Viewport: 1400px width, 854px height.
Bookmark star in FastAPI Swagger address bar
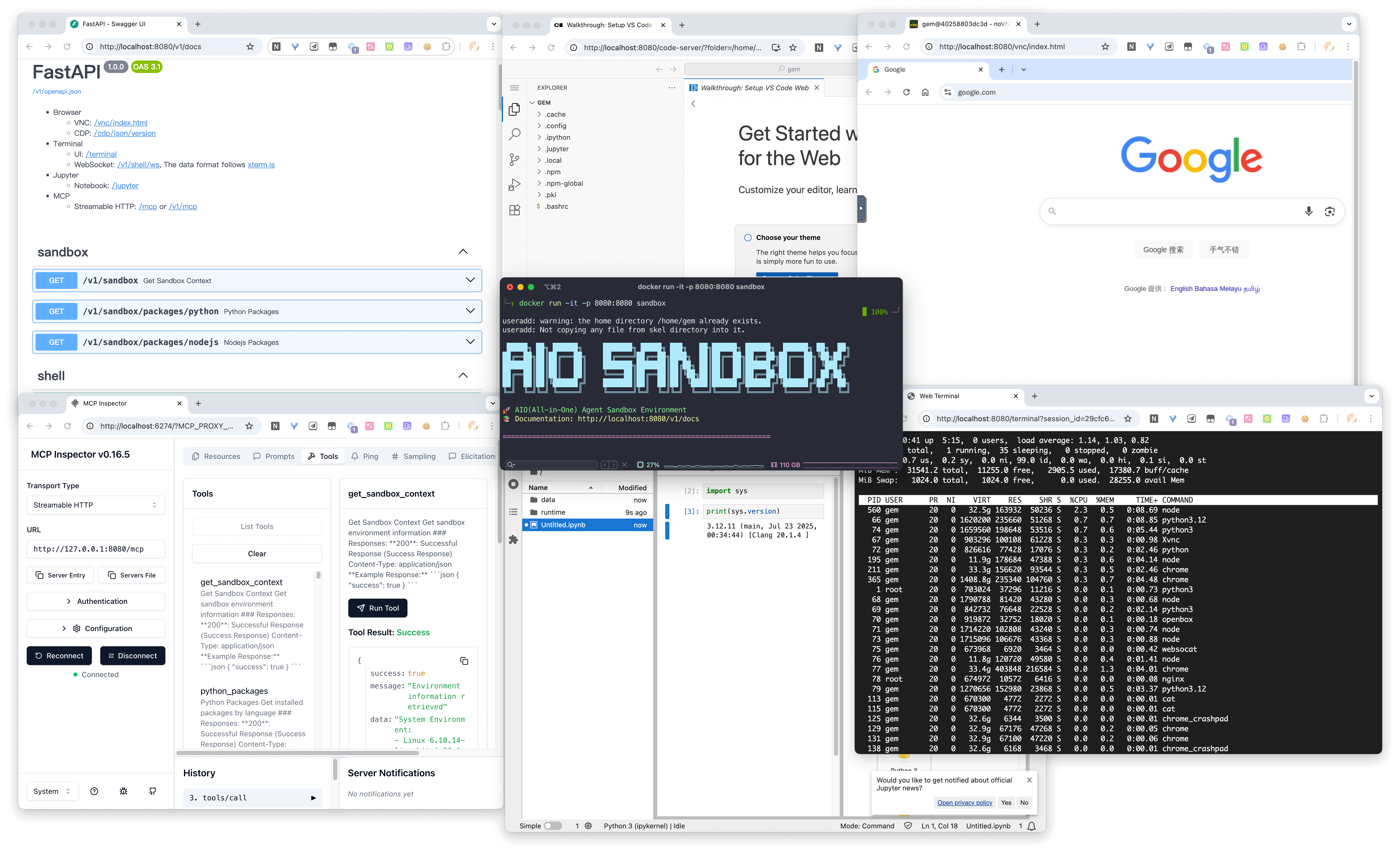pos(250,47)
